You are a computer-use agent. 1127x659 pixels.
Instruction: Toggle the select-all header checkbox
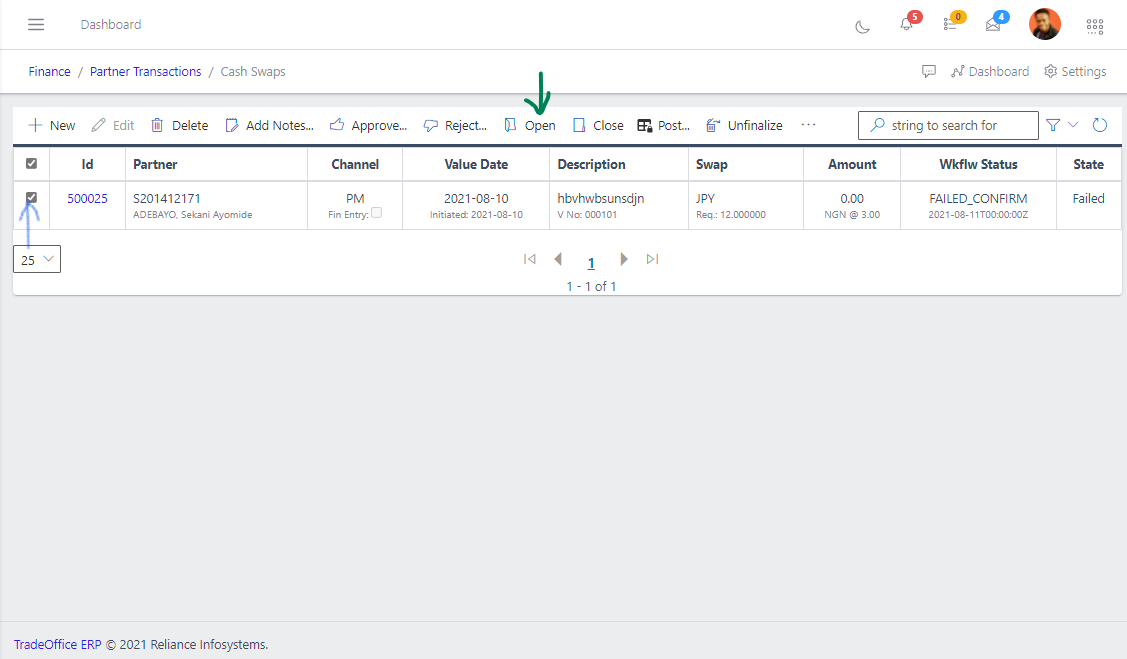(31, 164)
